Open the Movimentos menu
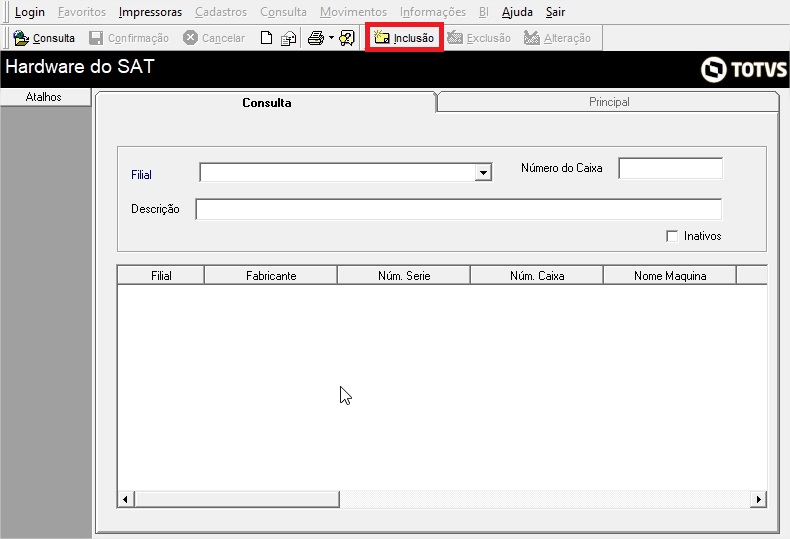 click(353, 12)
